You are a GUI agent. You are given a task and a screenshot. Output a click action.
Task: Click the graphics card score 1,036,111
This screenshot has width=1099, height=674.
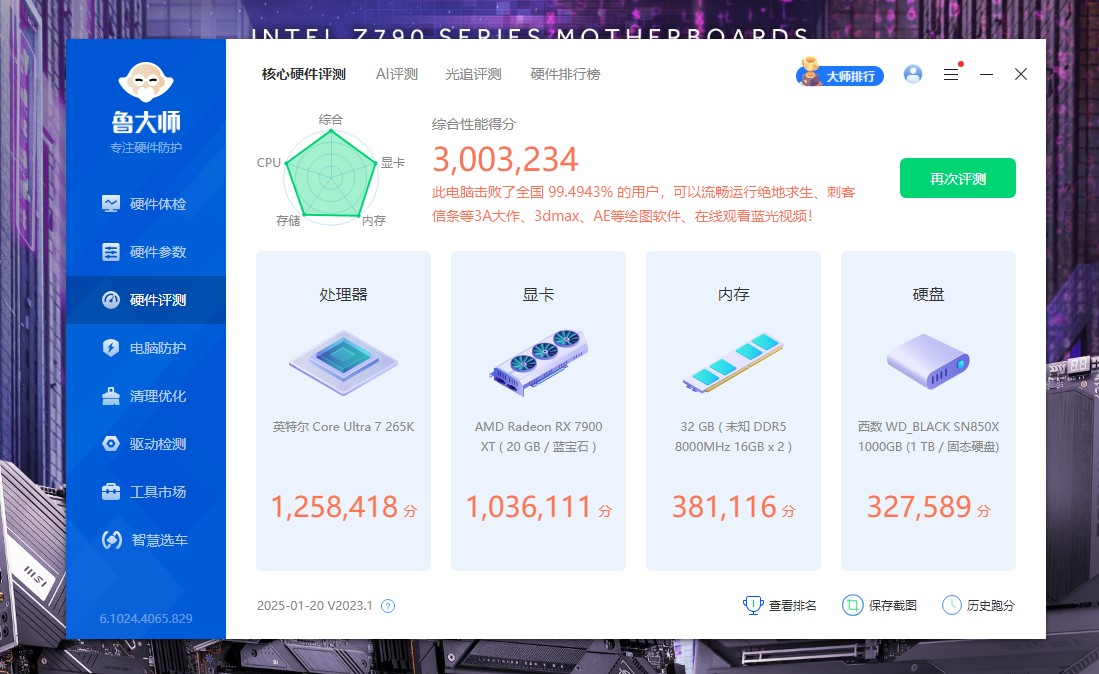[529, 507]
